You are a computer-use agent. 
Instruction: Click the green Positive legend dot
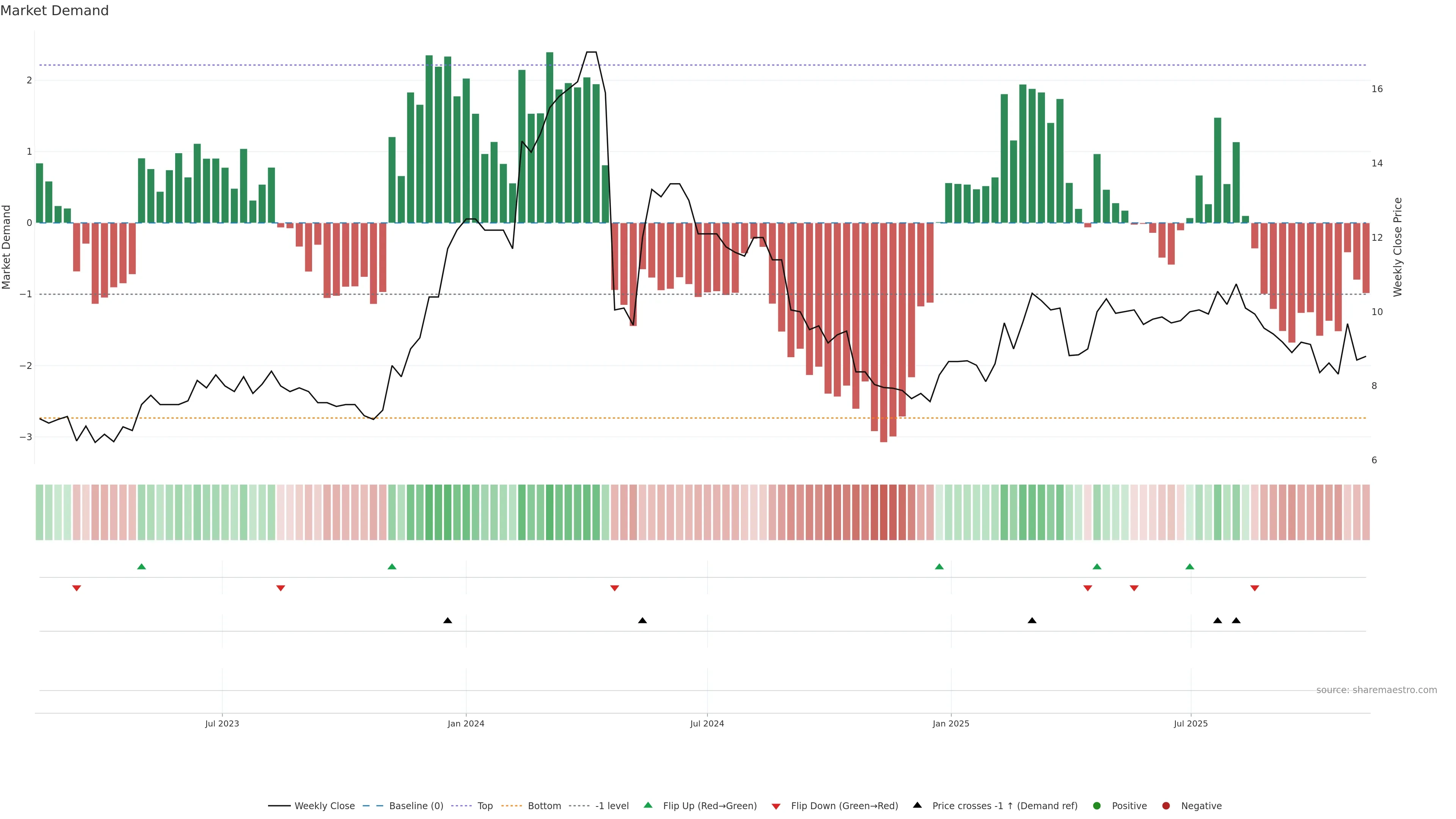(x=1097, y=806)
